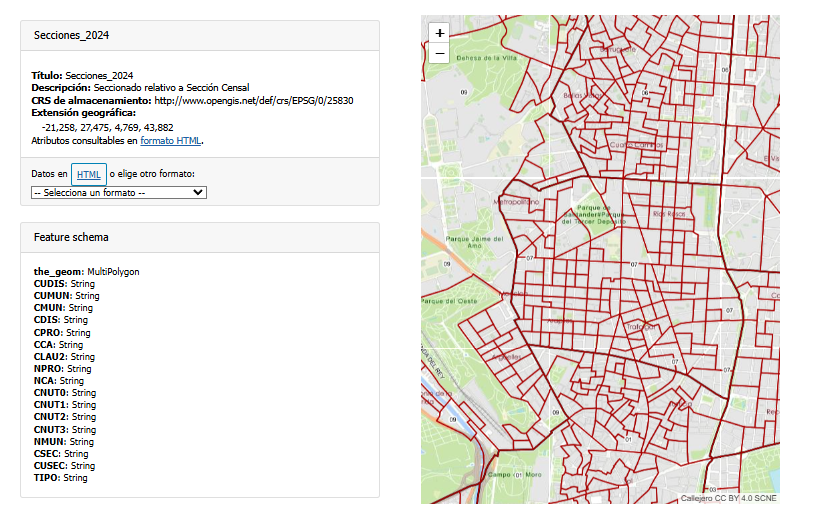Click the Dehesa de la Villa label on map
The image size is (822, 523).
click(x=486, y=58)
